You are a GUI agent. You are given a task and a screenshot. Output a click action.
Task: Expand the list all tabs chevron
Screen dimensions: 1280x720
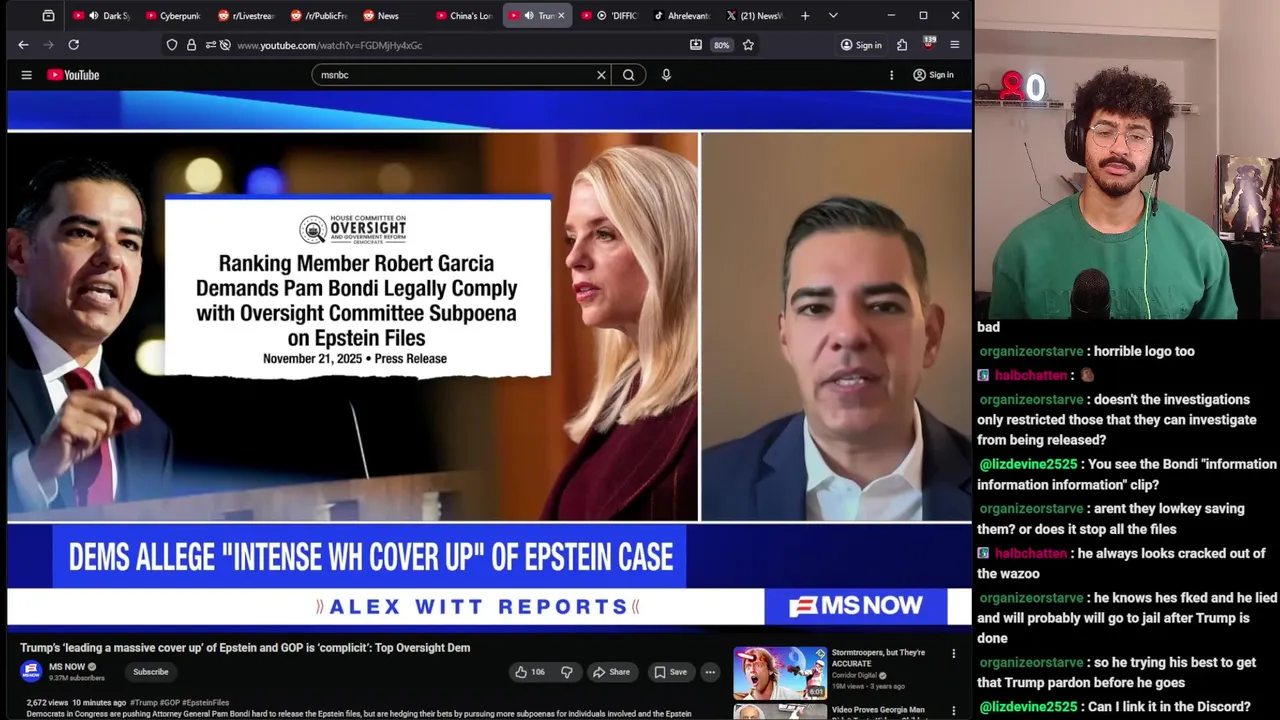click(833, 16)
